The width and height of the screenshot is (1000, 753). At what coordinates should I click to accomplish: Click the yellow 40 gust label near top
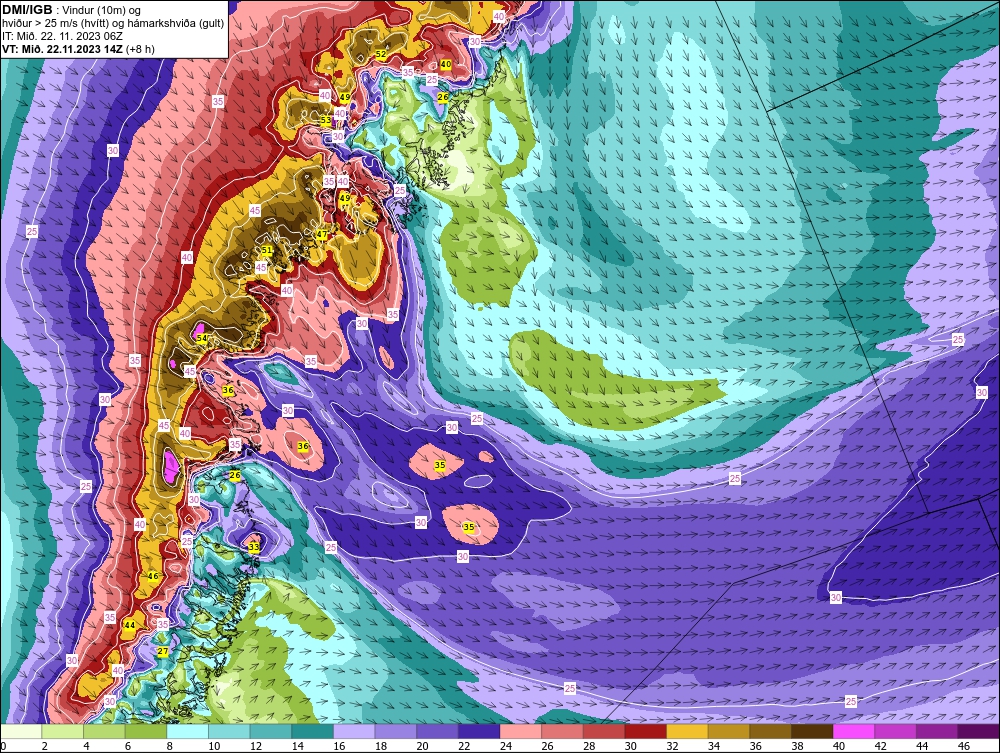click(446, 64)
